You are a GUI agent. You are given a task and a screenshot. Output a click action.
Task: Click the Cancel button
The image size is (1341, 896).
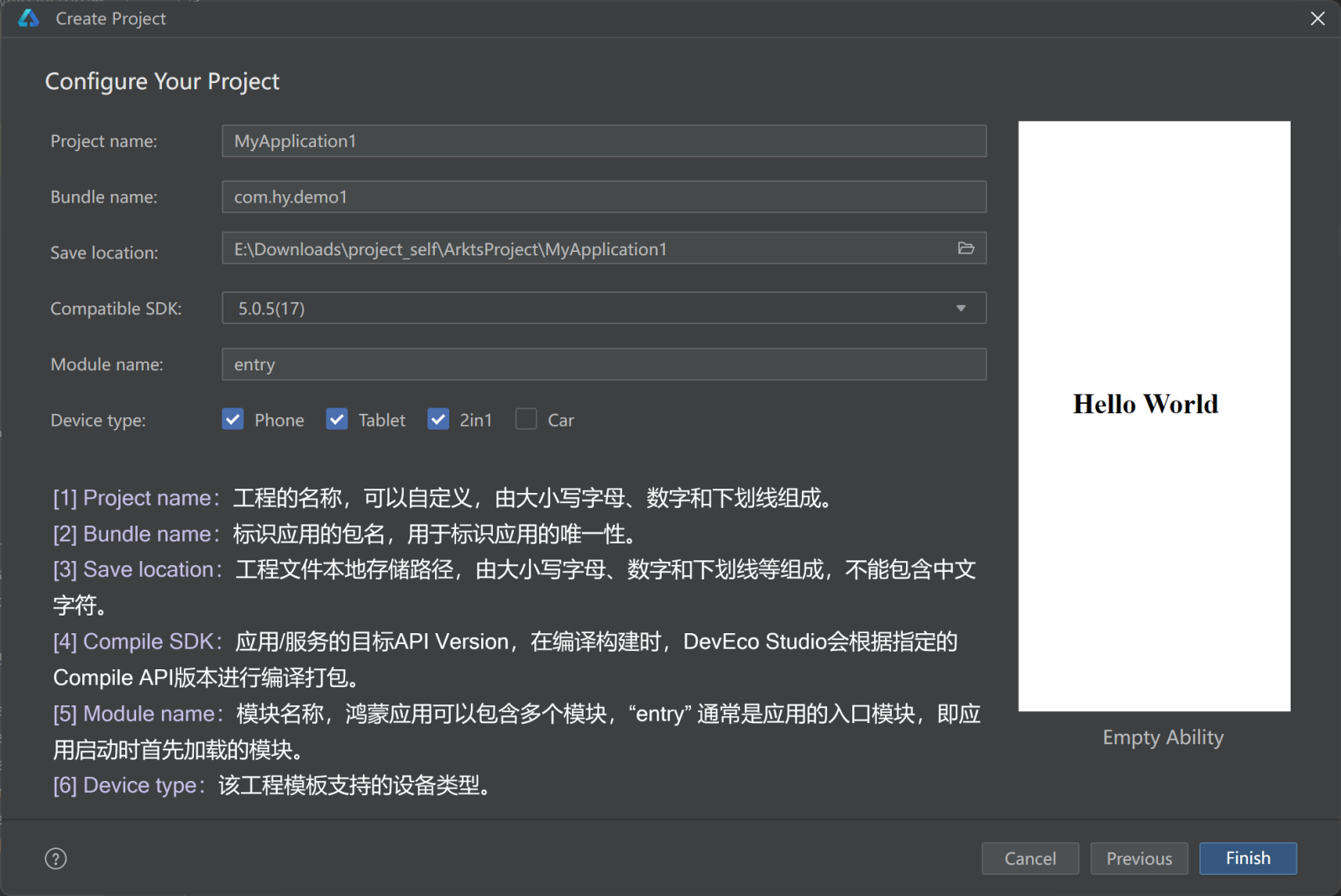click(x=1029, y=858)
